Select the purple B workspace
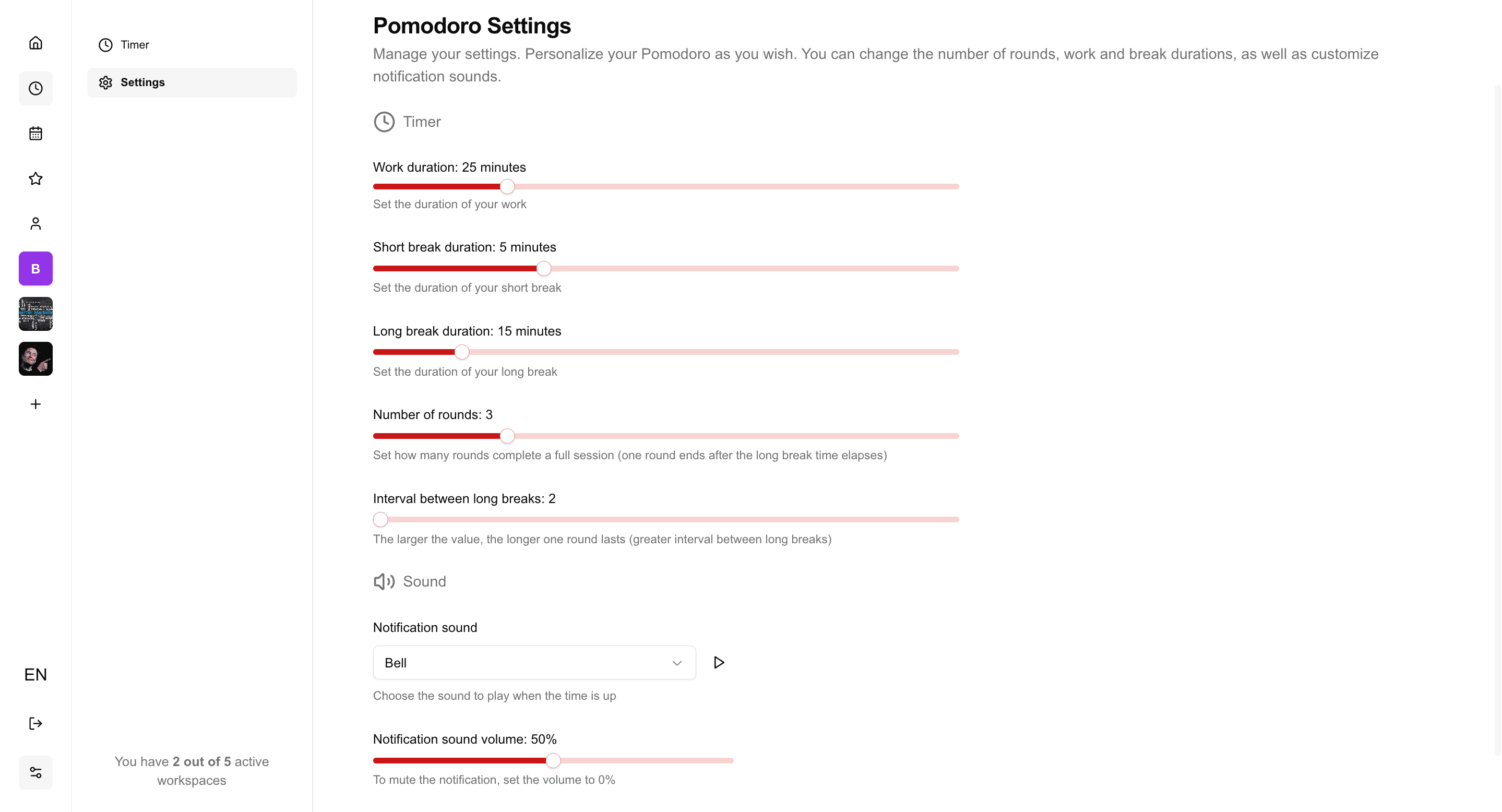 pyautogui.click(x=35, y=268)
